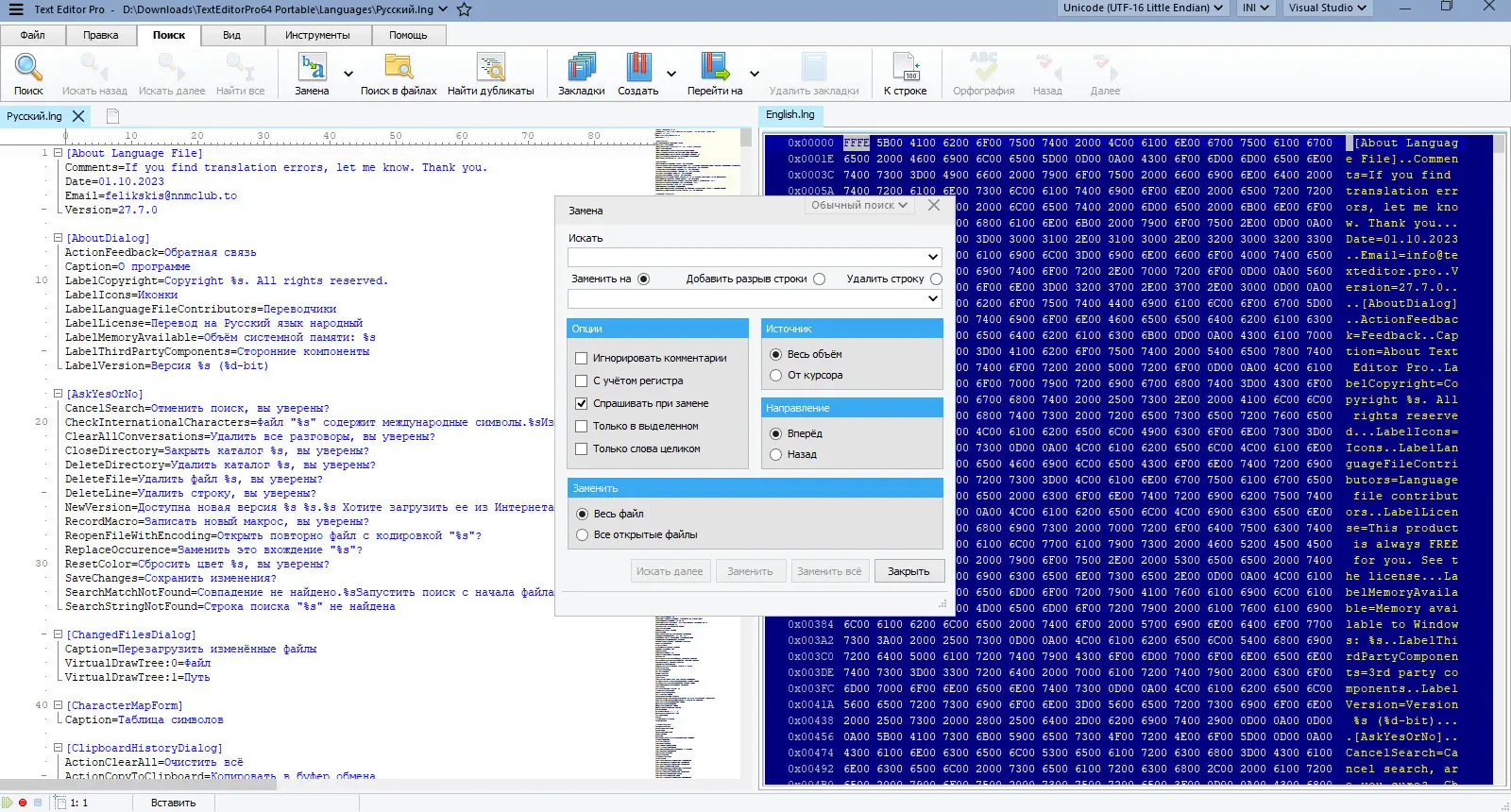Viewport: 1511px width, 812px height.
Task: Favorite the file with the star icon
Action: click(x=464, y=9)
